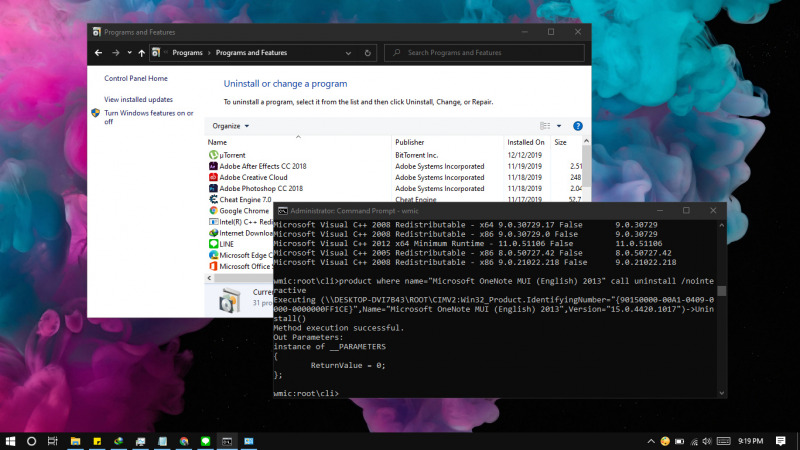Expand address bar history dropdown
800x450 pixels.
pos(348,53)
